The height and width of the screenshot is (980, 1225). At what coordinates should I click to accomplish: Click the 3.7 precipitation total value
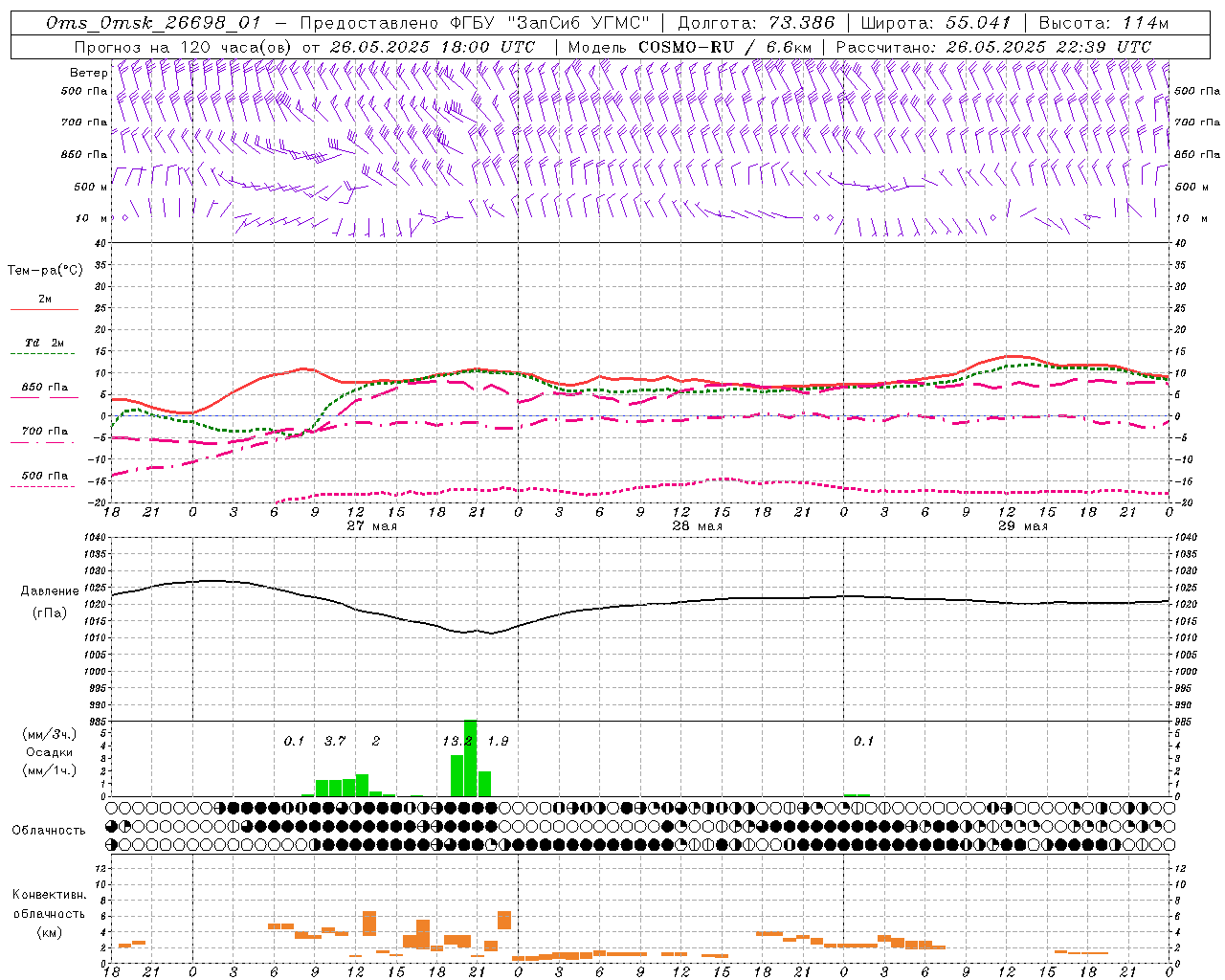[x=335, y=742]
